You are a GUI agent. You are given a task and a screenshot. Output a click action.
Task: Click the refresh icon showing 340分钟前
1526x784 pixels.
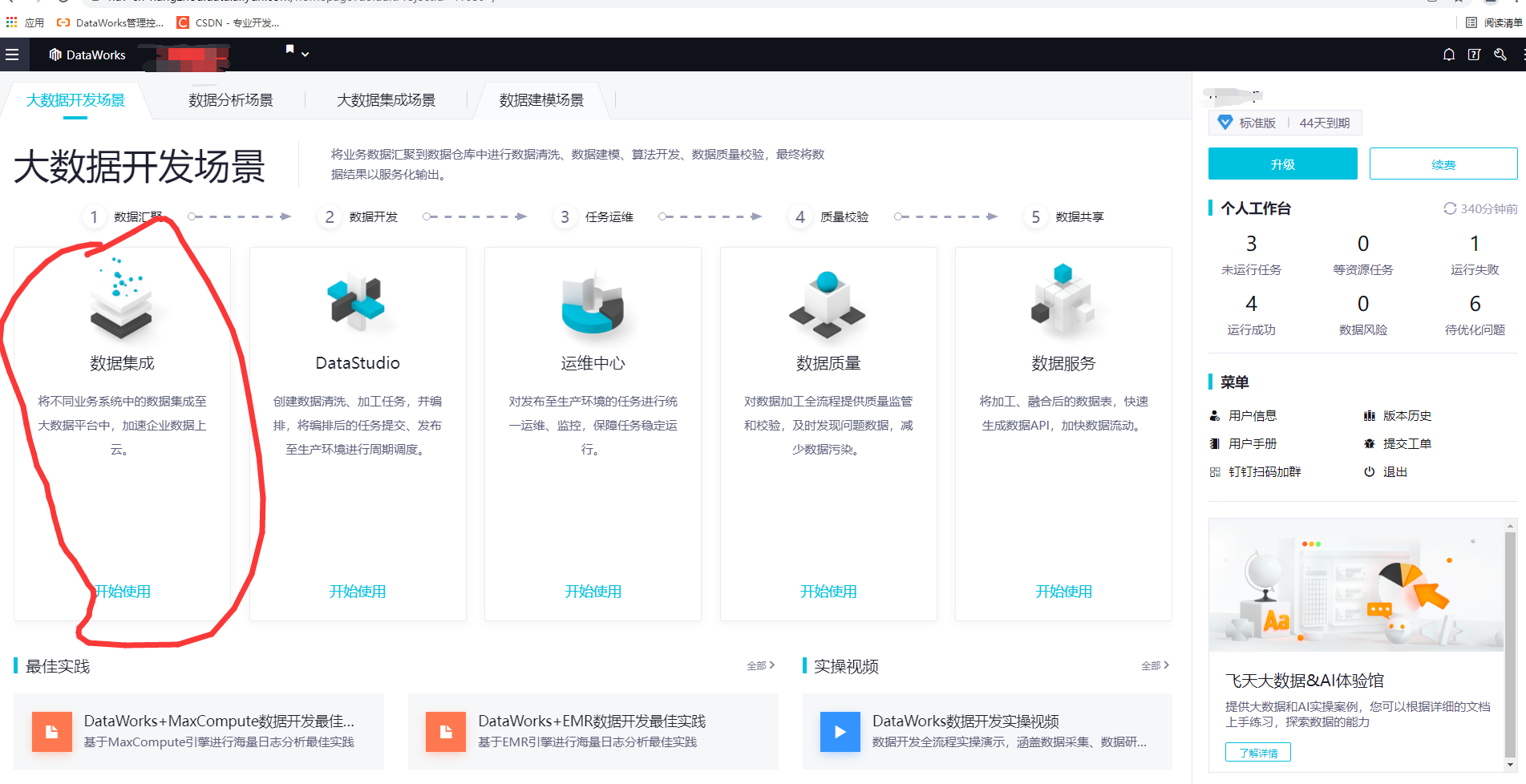click(1450, 208)
